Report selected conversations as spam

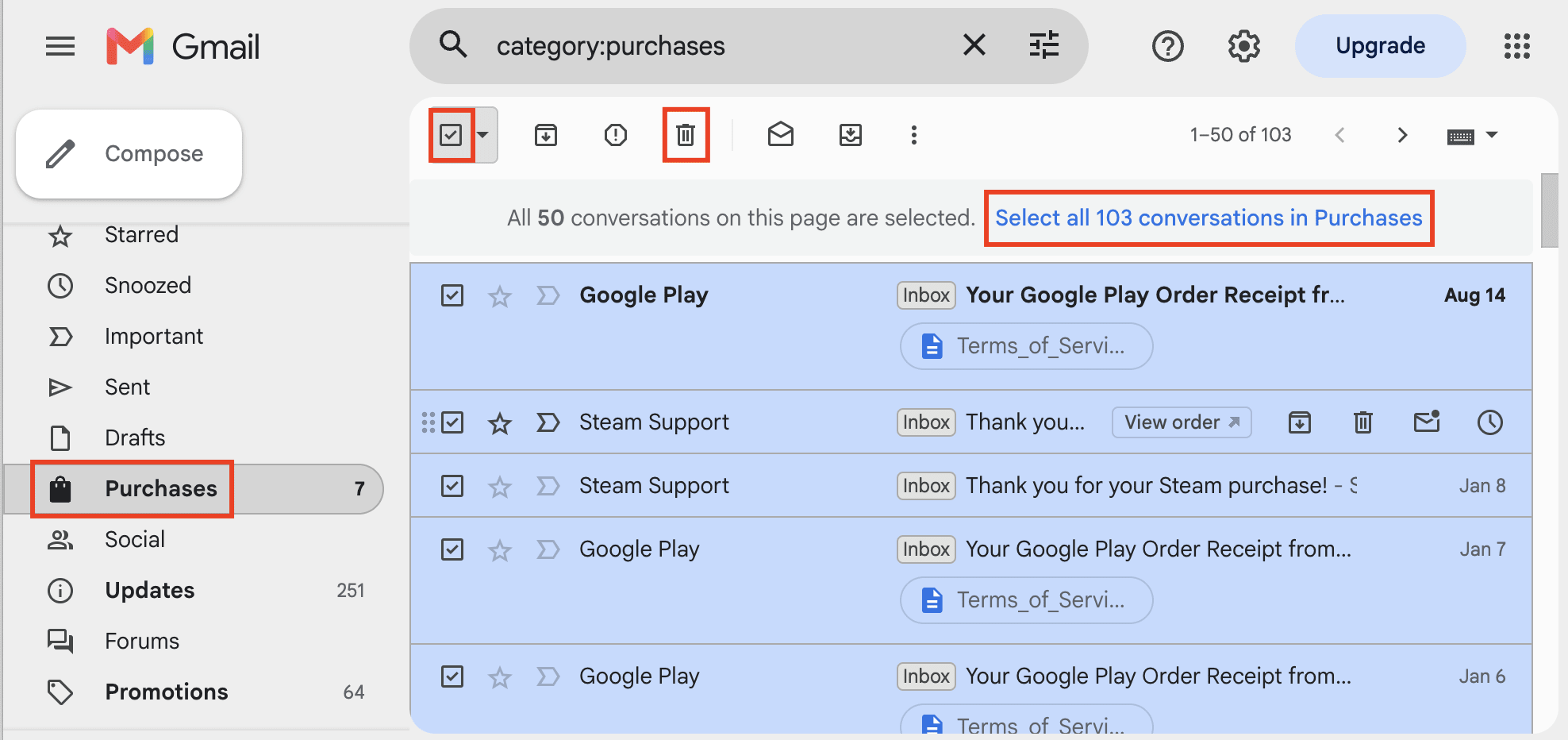616,135
